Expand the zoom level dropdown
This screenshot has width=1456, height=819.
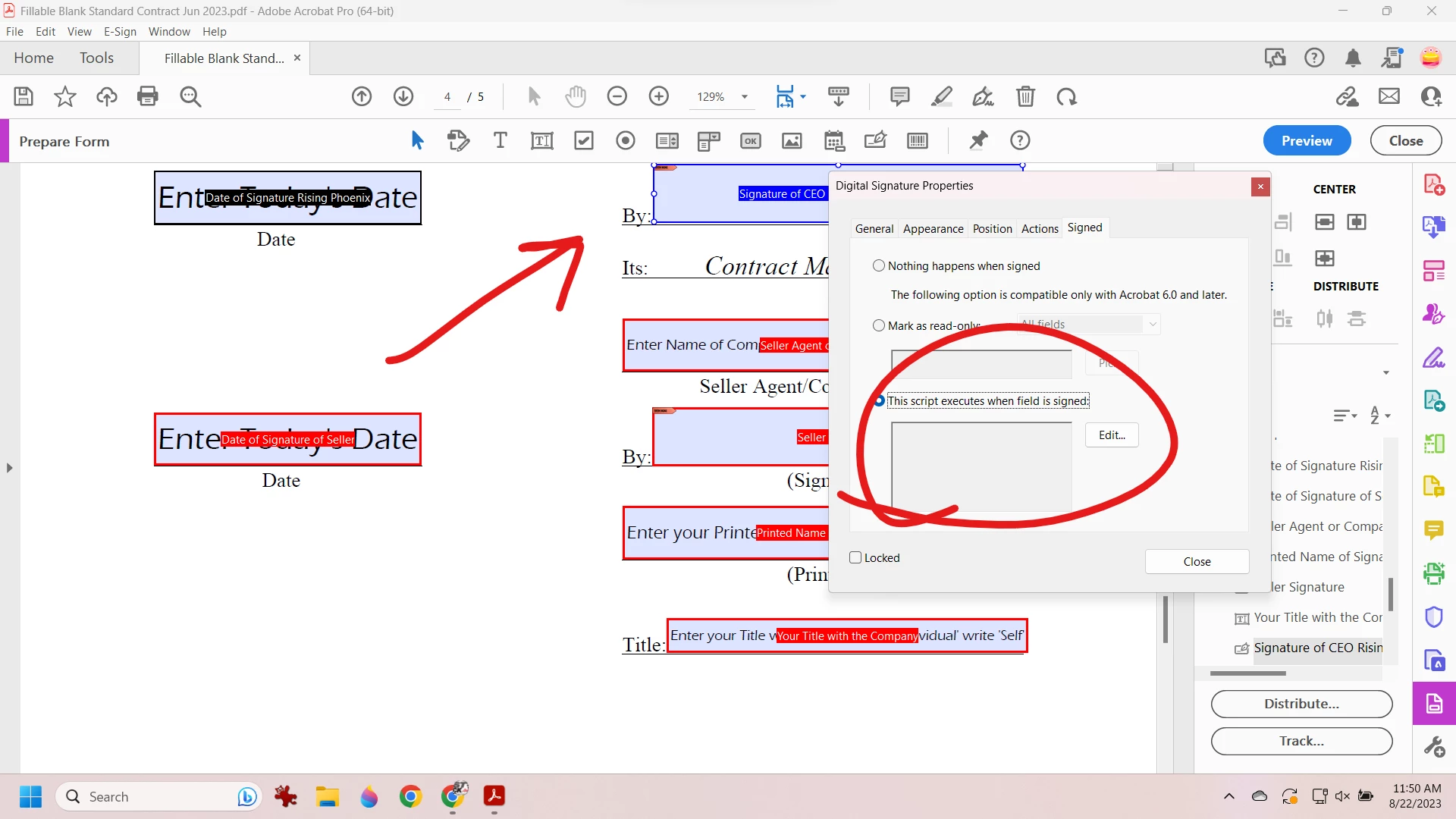[x=745, y=97]
